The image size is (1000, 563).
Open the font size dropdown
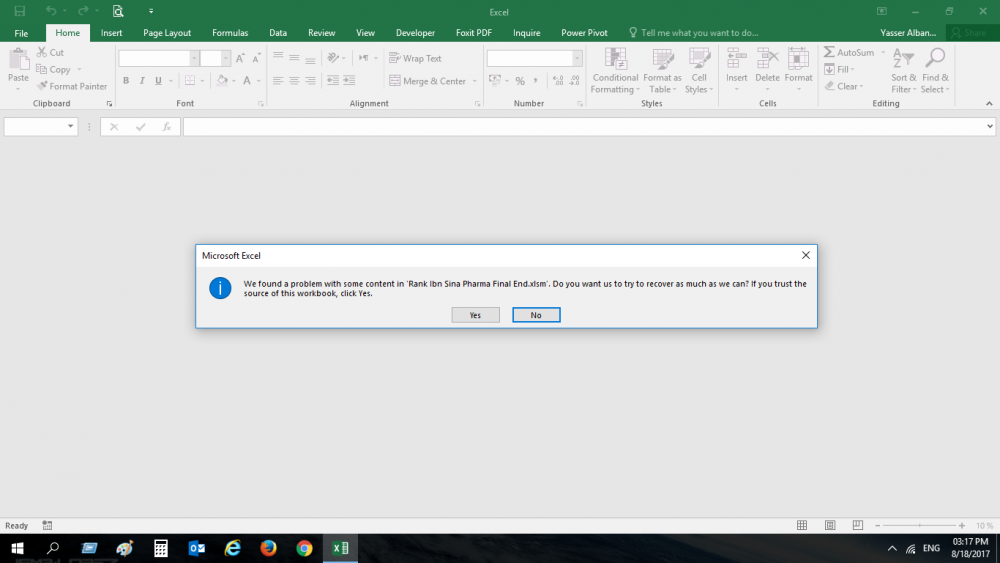[x=225, y=58]
